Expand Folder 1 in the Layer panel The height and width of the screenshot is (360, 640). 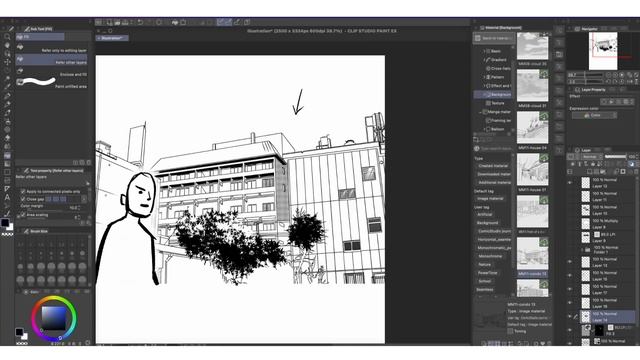click(x=582, y=249)
